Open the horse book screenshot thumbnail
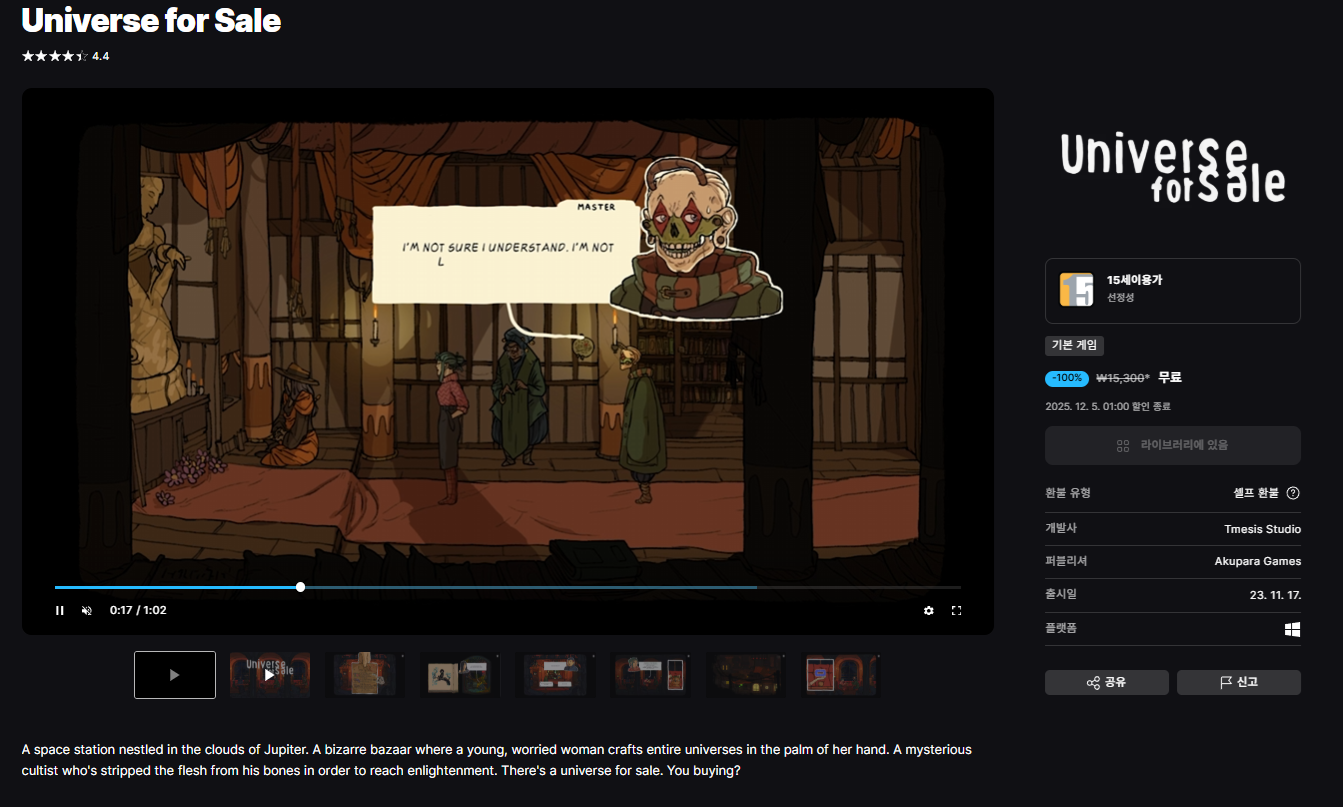 coord(460,675)
